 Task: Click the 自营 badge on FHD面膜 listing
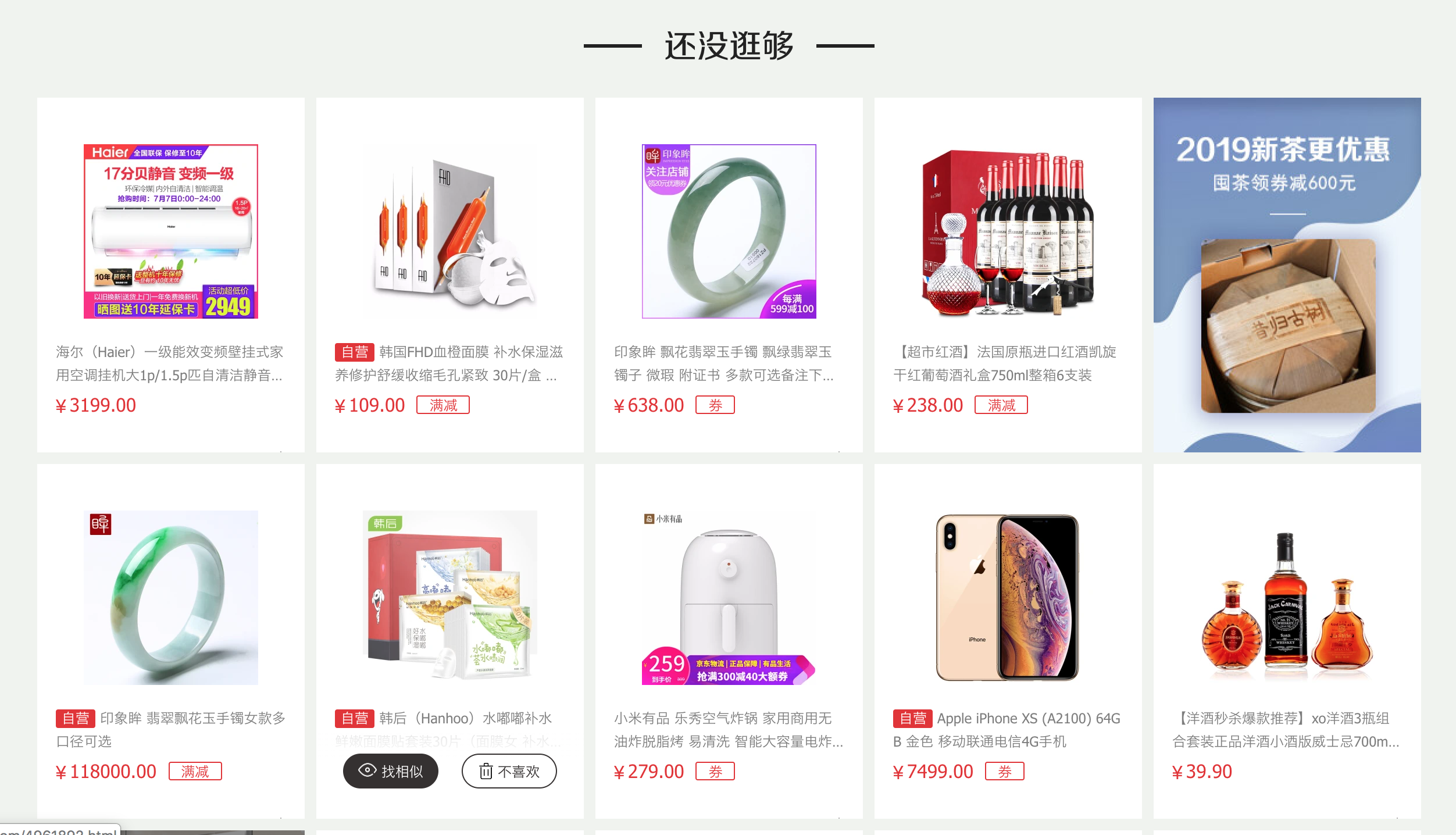(x=354, y=352)
